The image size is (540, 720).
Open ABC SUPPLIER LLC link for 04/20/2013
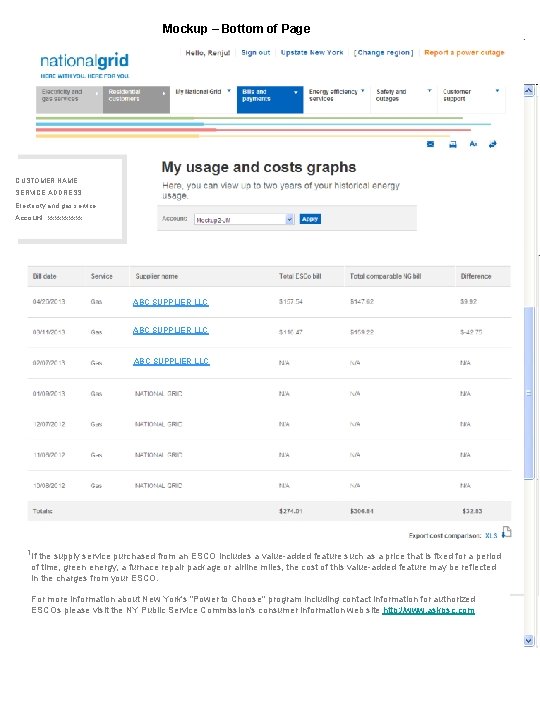coord(170,302)
